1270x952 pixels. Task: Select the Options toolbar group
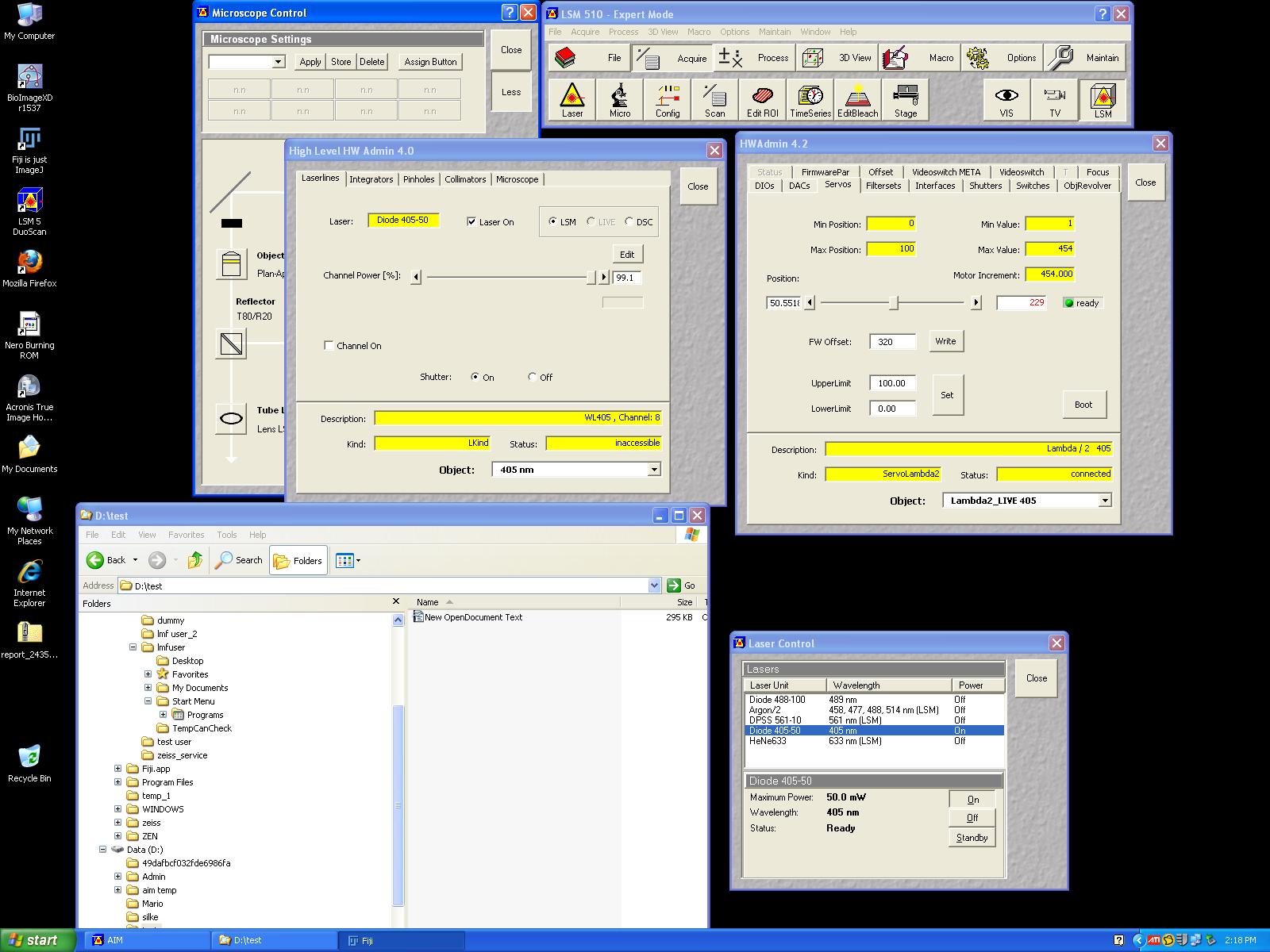[1003, 58]
